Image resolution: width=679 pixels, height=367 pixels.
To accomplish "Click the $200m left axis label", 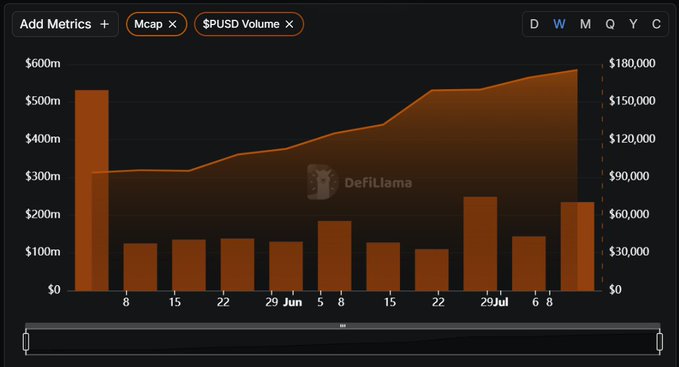I will click(43, 214).
